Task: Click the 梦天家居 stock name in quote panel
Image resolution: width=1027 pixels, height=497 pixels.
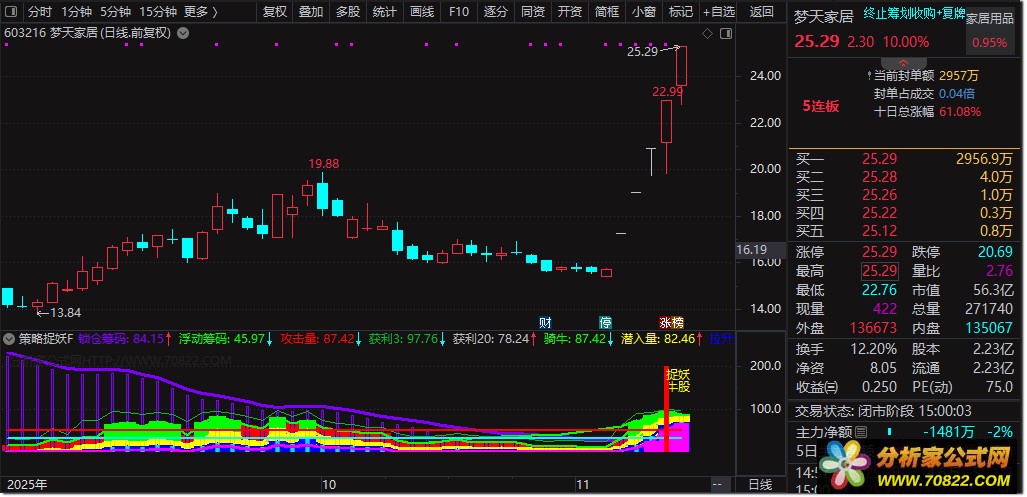Action: (x=824, y=17)
